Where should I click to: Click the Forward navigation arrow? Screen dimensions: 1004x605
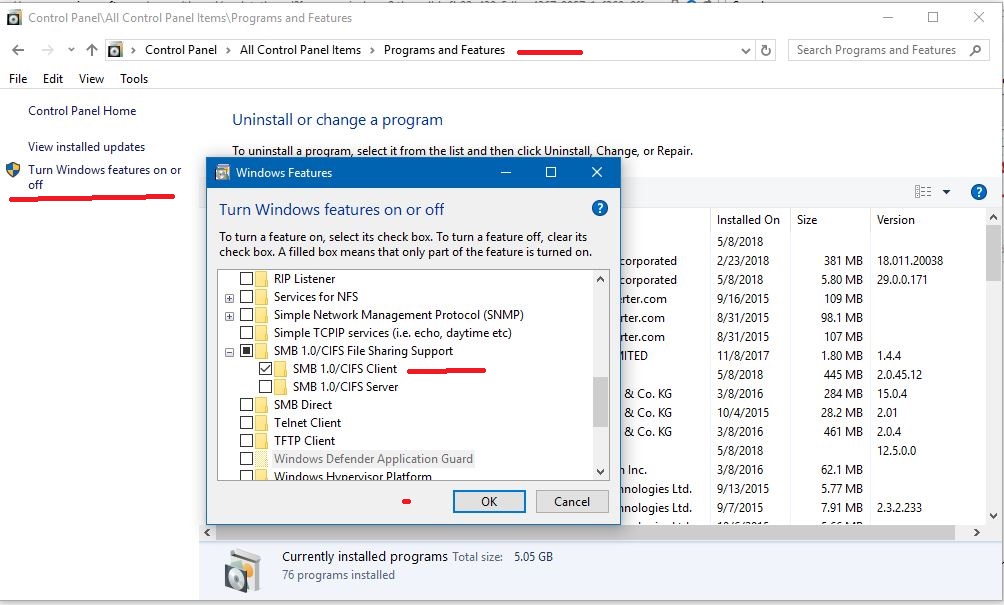[x=47, y=50]
